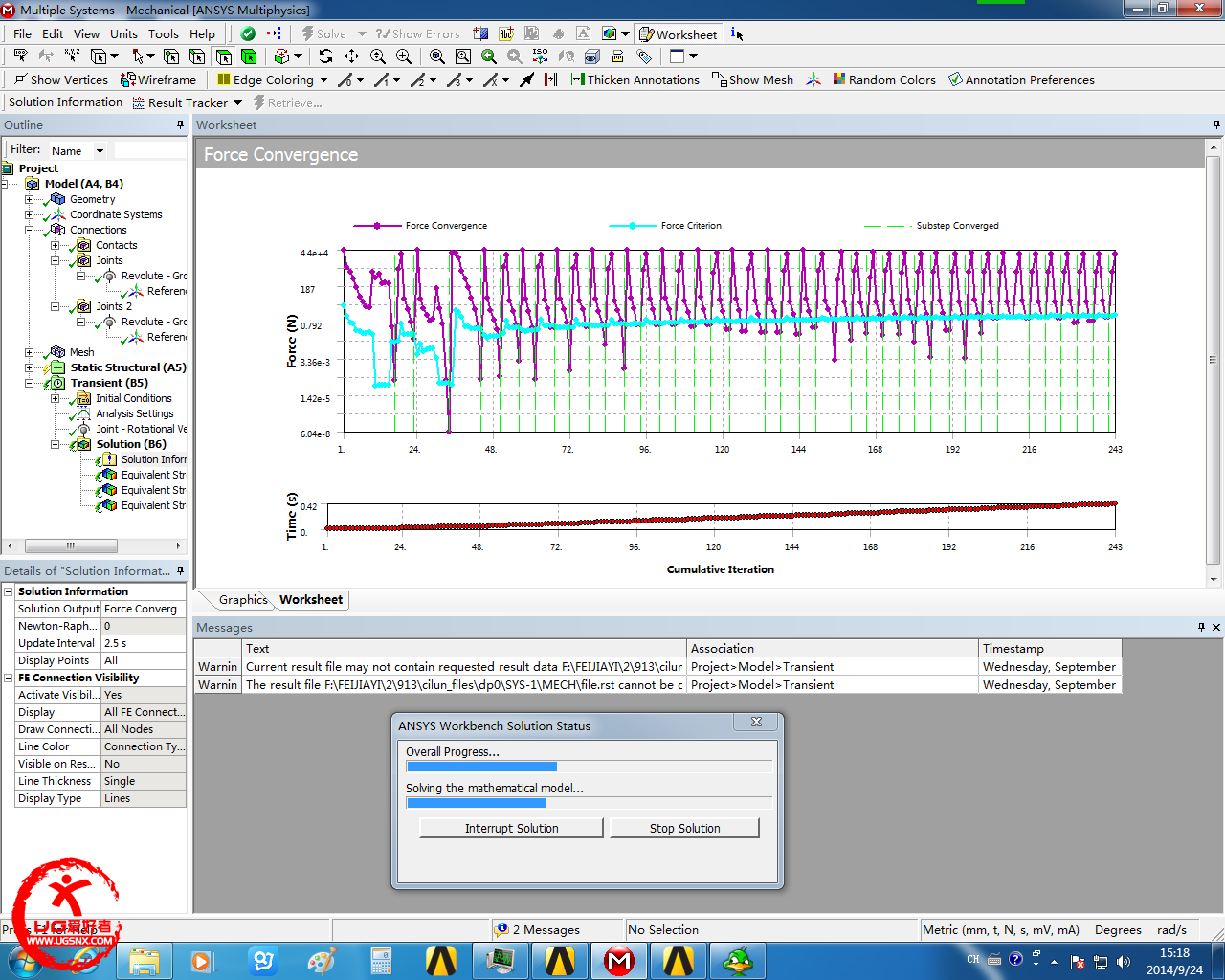Image resolution: width=1225 pixels, height=980 pixels.
Task: Open the File menu
Action: [22, 33]
